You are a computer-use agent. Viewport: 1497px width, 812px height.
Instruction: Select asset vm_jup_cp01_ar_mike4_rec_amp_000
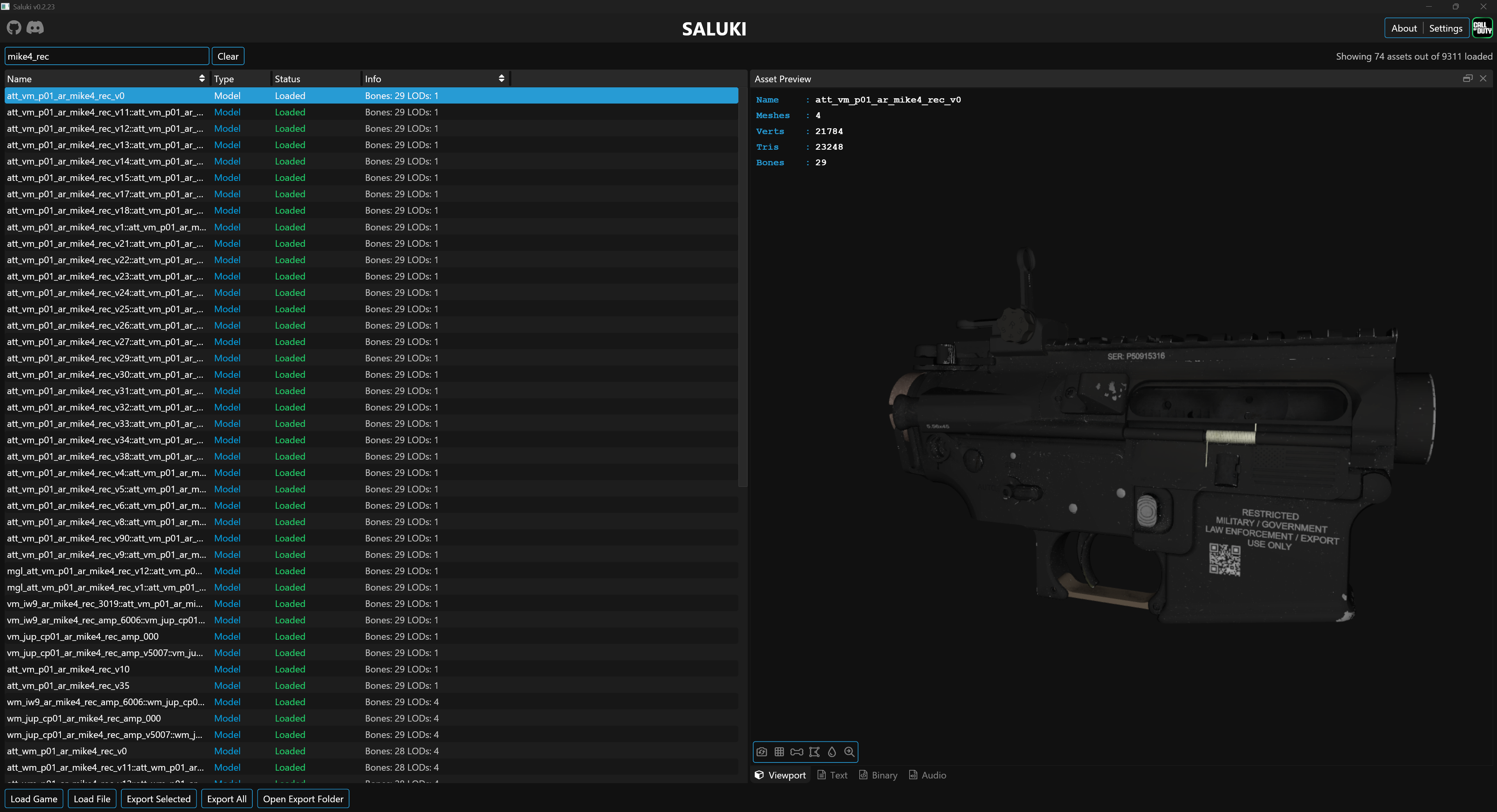pos(371,637)
